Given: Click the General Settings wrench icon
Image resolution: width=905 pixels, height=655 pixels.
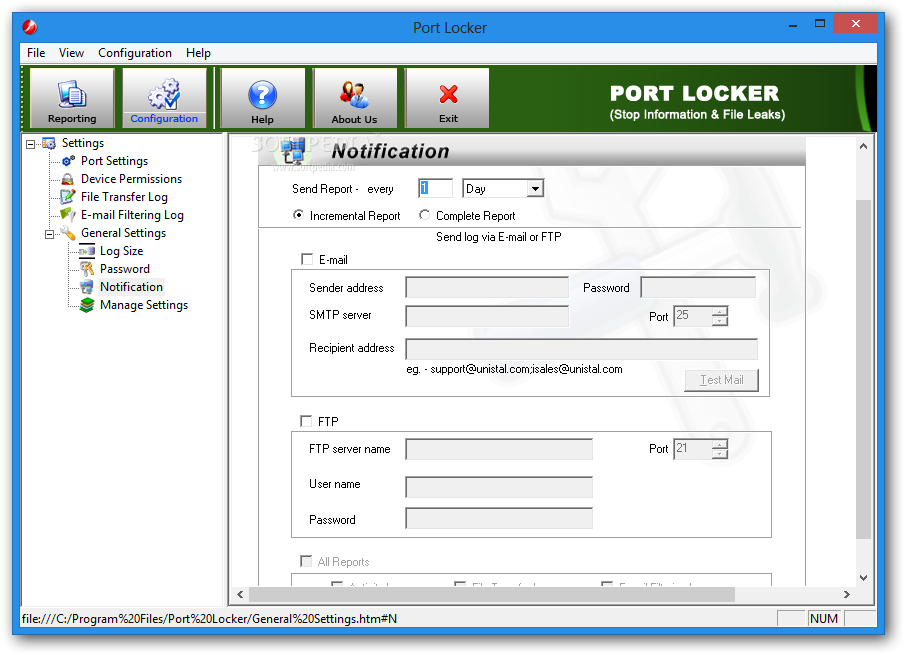Looking at the screenshot, I should pos(68,233).
